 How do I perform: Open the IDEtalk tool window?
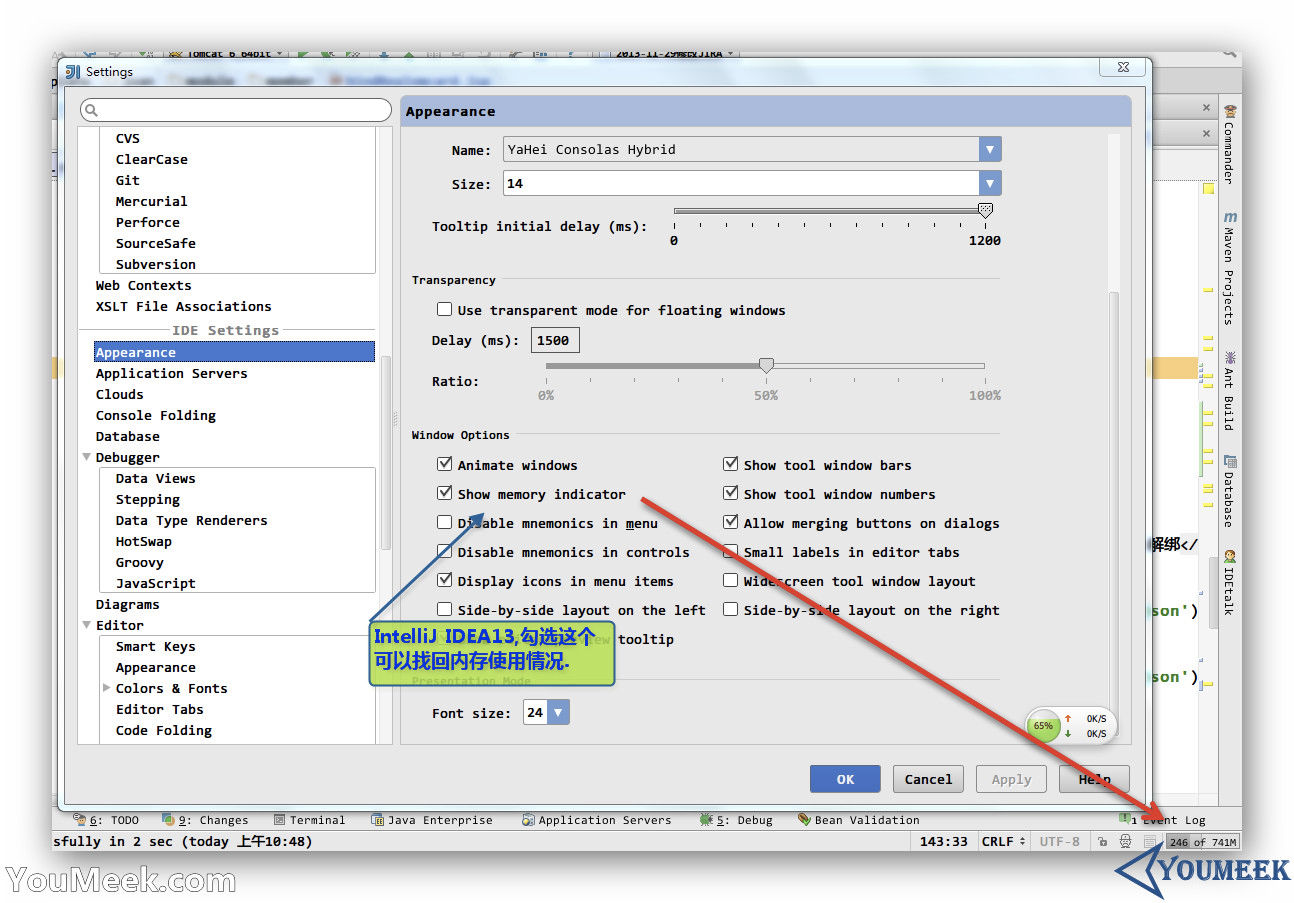pos(1229,582)
